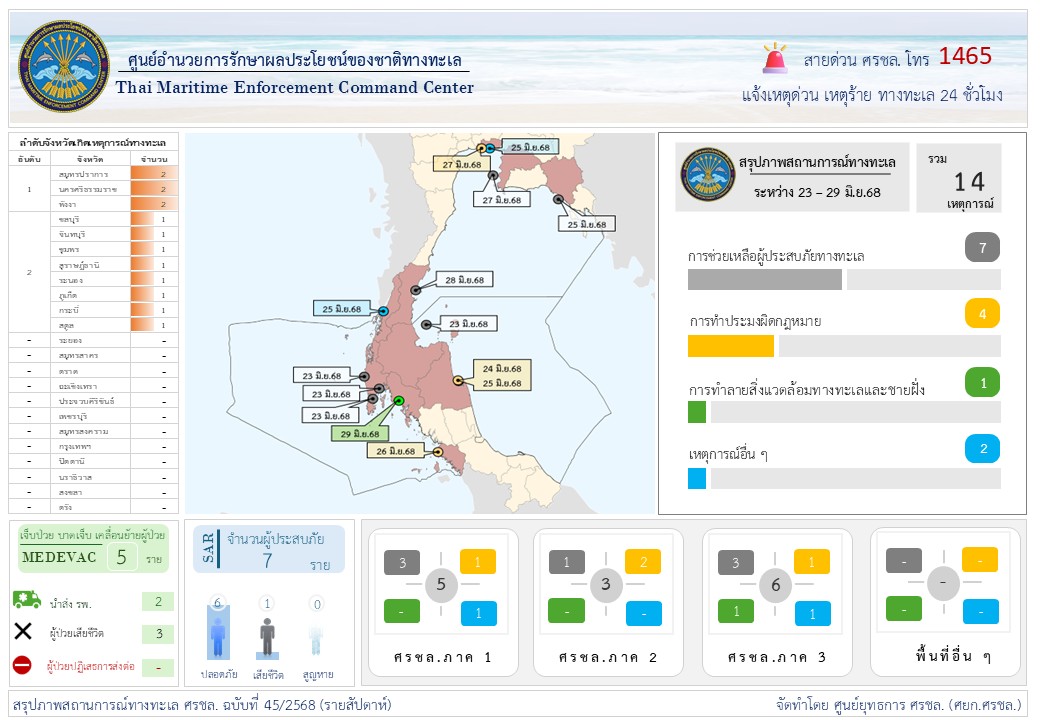Click the green map marker for 29 มิ.ย.68

click(x=399, y=401)
